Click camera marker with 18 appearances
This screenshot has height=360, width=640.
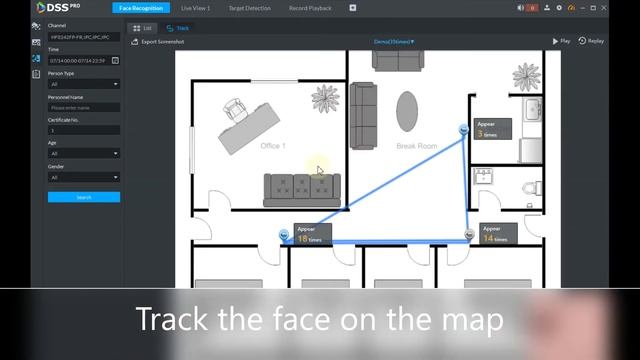click(284, 235)
